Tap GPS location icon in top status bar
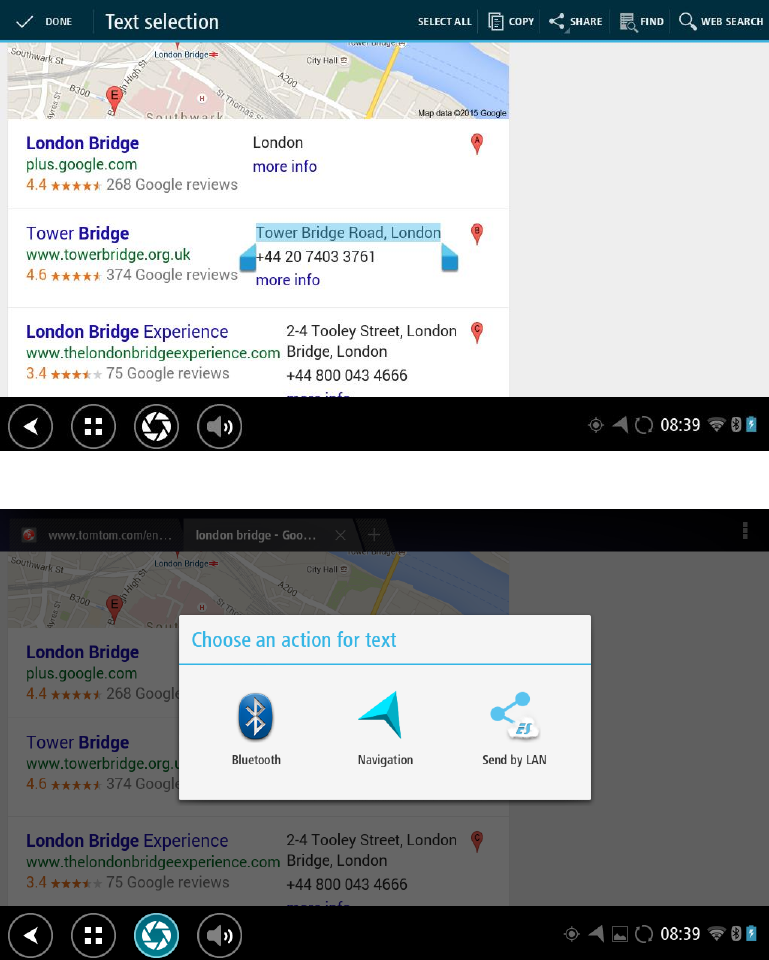 click(596, 425)
